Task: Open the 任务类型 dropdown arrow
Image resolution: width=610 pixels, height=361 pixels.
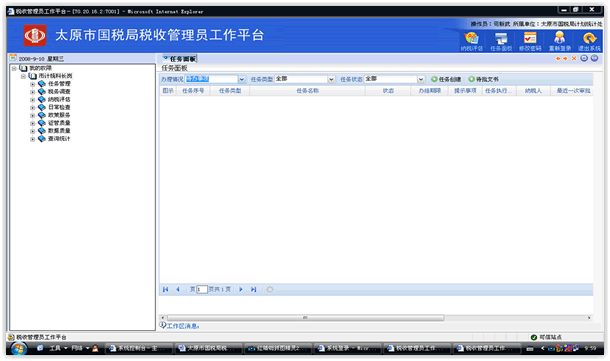Action: (x=331, y=79)
